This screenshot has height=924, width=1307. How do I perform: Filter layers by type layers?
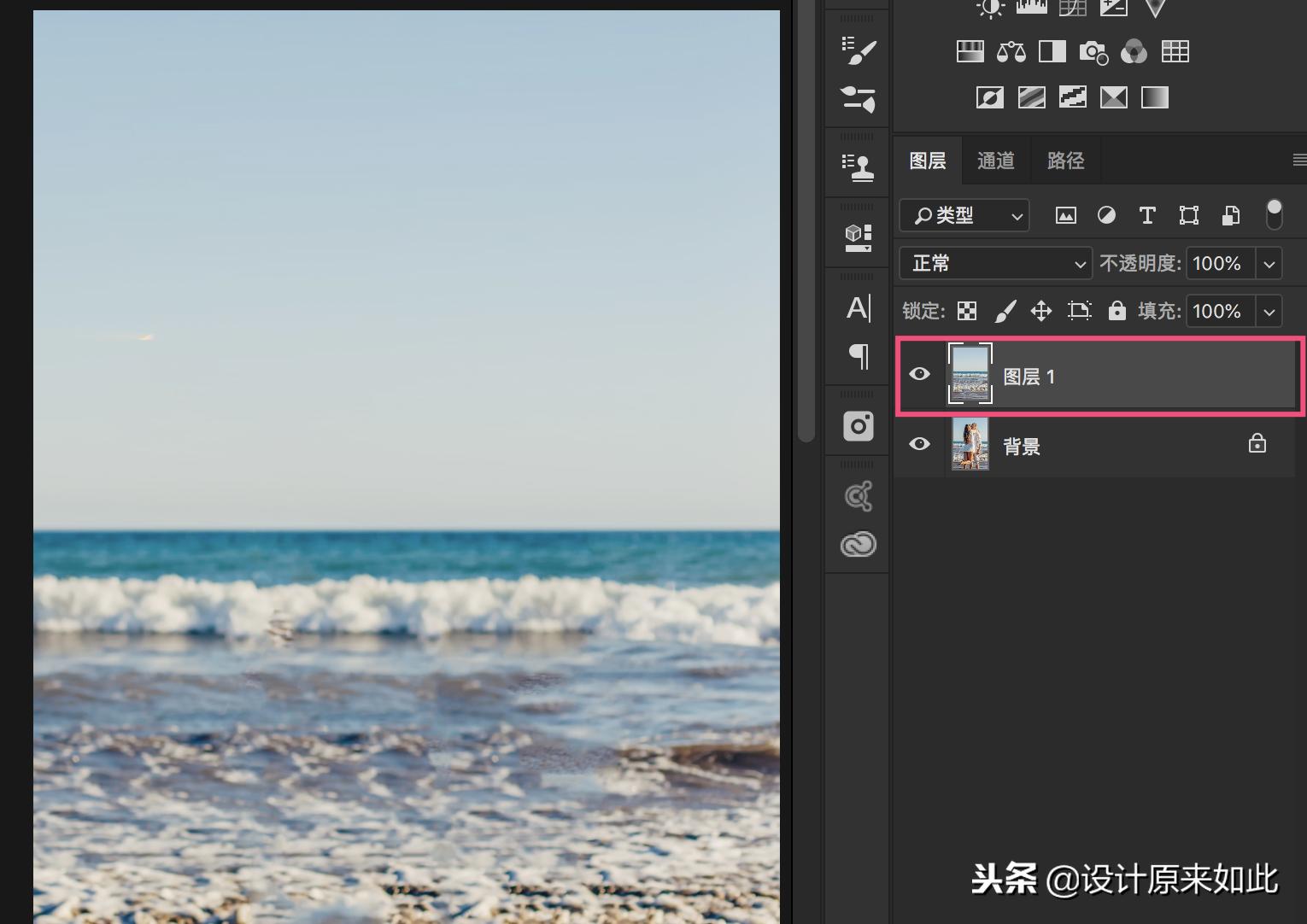pos(1147,215)
